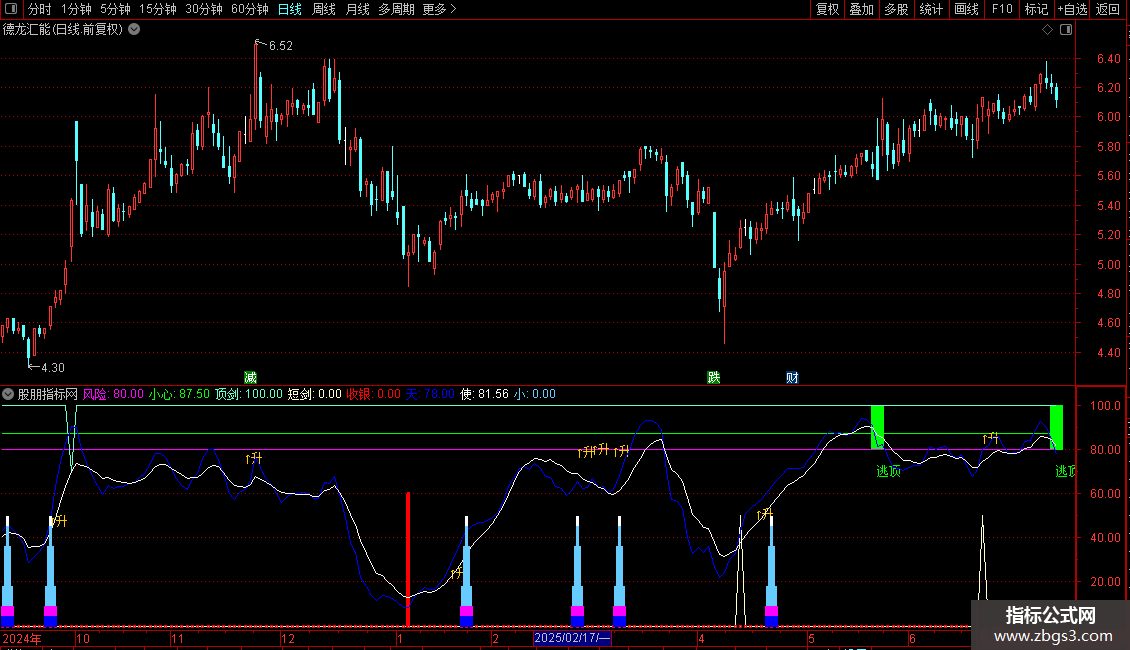Click the blue 财 marker icon

tap(792, 378)
